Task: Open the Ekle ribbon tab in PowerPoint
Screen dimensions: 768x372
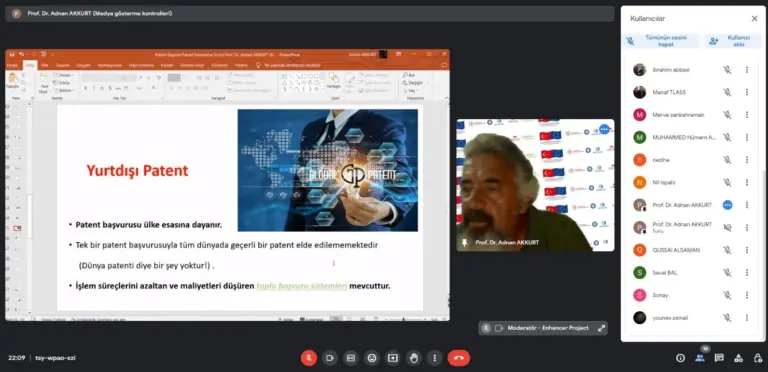Action: point(45,65)
